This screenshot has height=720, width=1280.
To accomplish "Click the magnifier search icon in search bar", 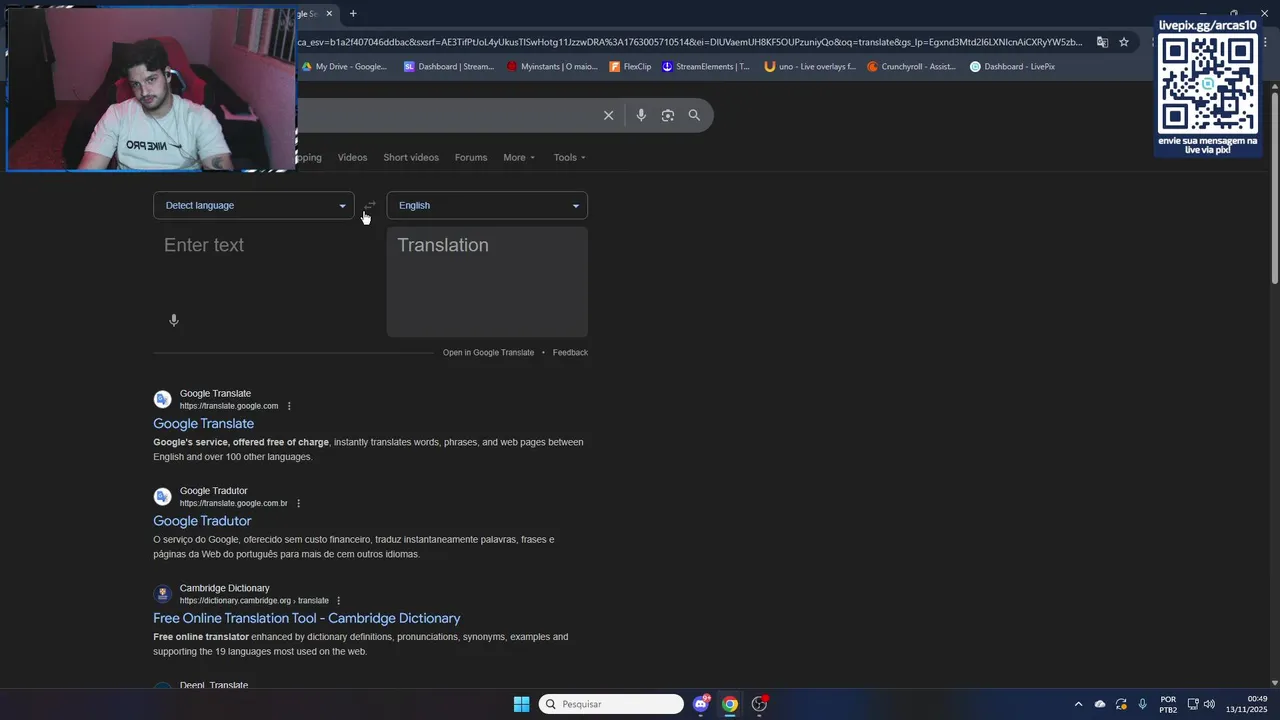I will (694, 115).
